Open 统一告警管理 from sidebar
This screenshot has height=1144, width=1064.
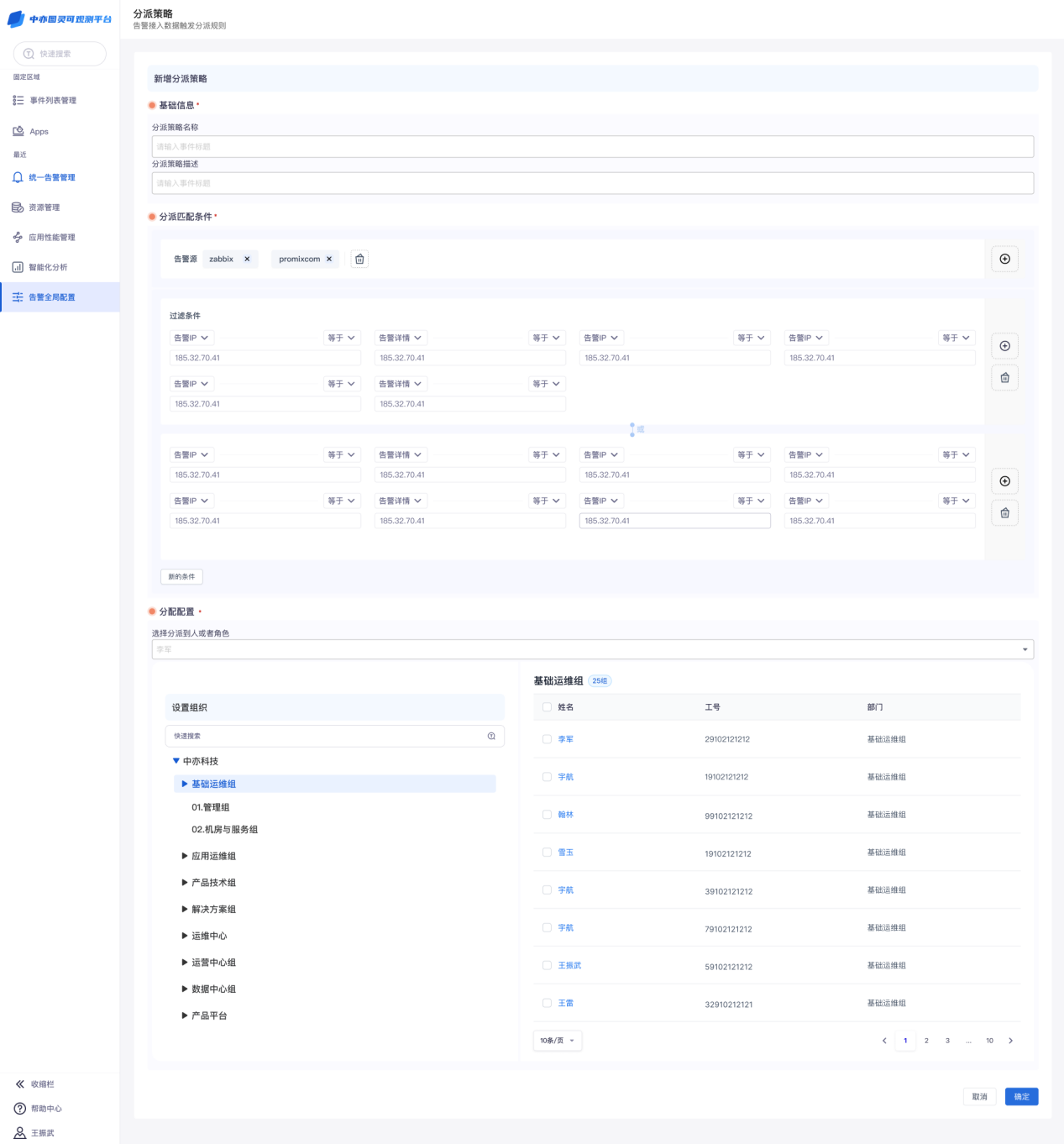click(52, 178)
